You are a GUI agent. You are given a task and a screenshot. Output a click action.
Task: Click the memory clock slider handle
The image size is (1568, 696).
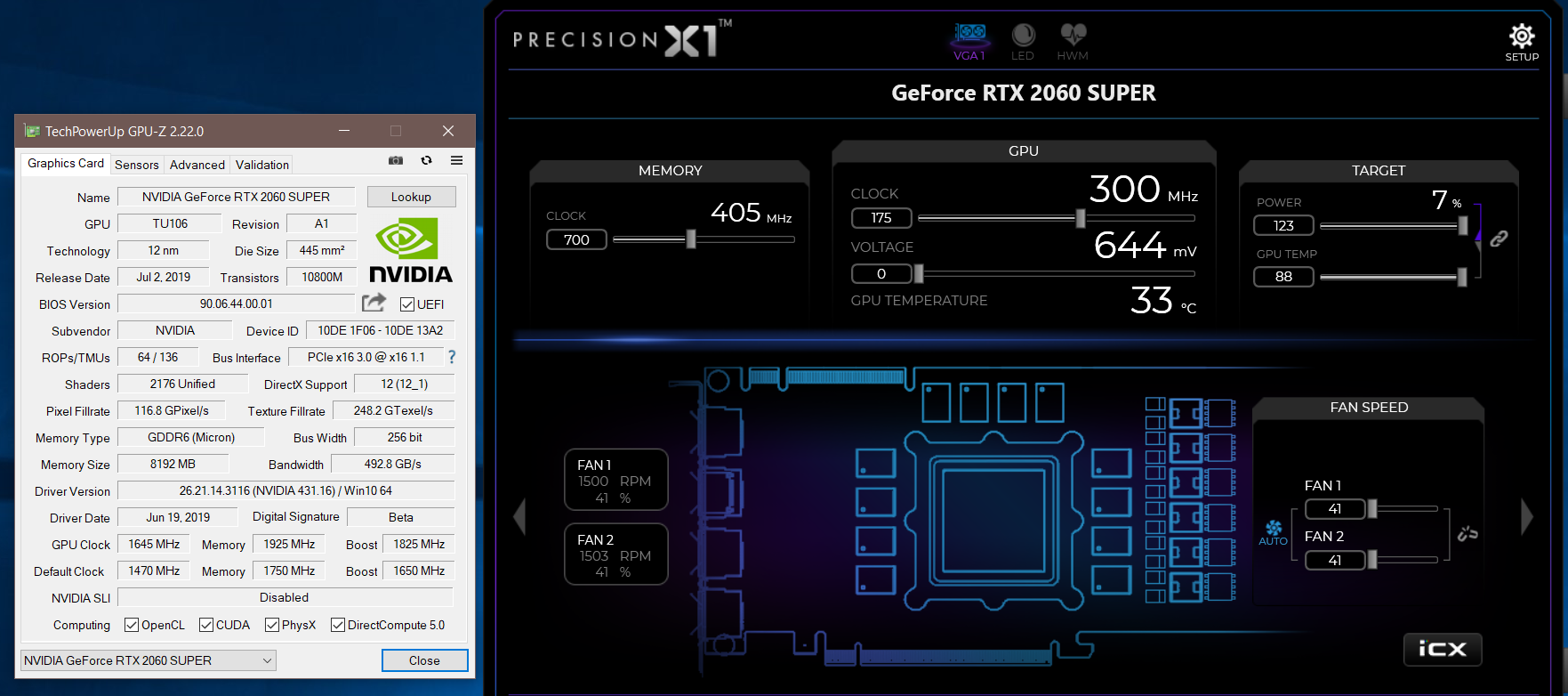tap(691, 239)
